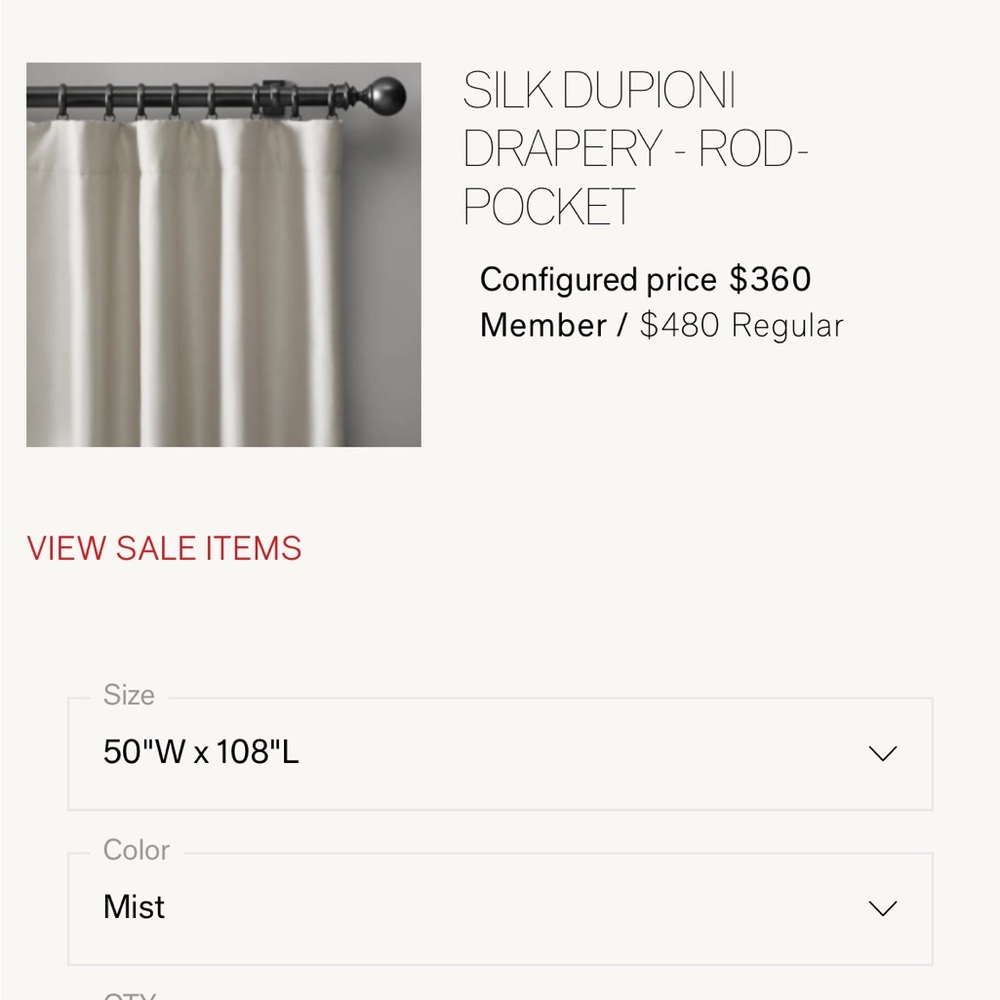Select the Member pricing text
The height and width of the screenshot is (1000, 1000).
pos(540,324)
